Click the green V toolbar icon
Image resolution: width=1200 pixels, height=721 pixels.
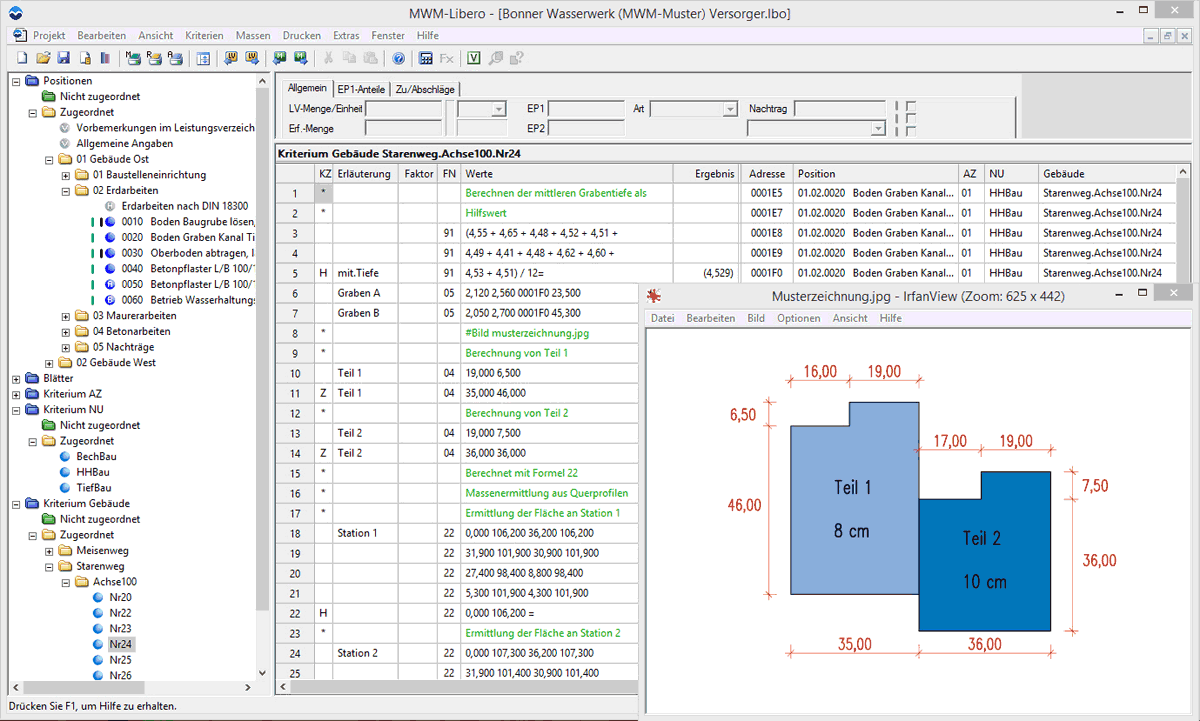474,58
